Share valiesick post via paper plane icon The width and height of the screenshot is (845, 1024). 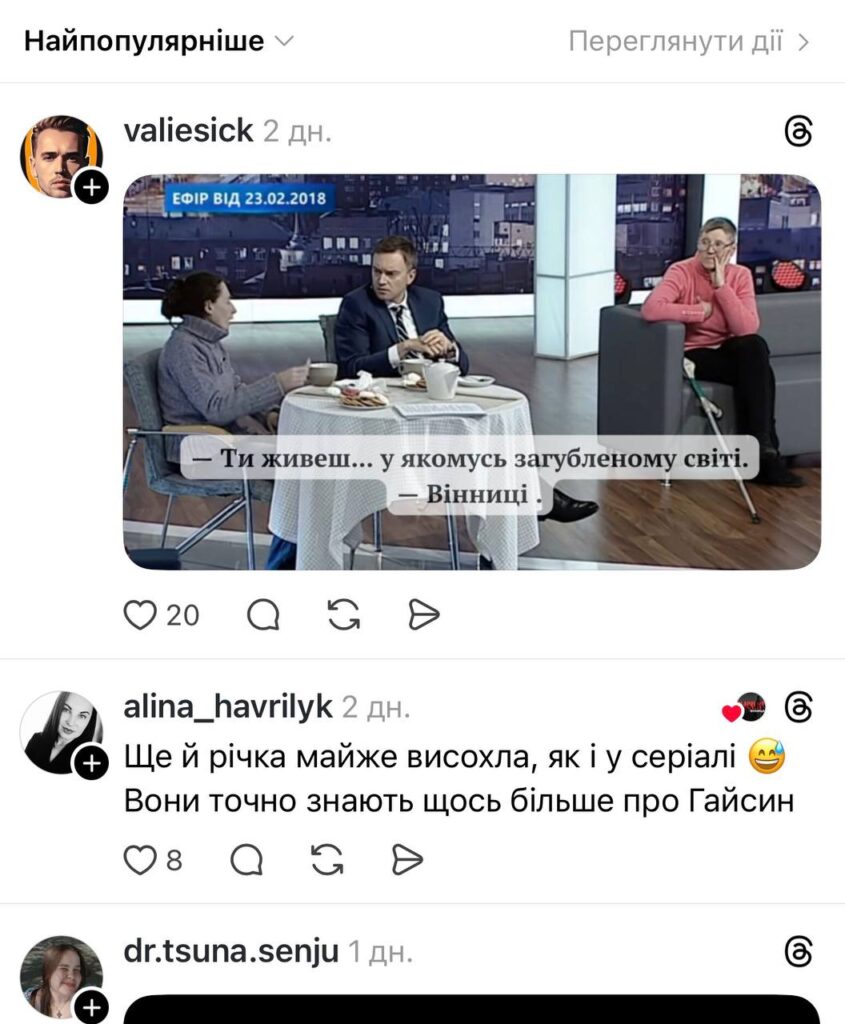pyautogui.click(x=424, y=615)
